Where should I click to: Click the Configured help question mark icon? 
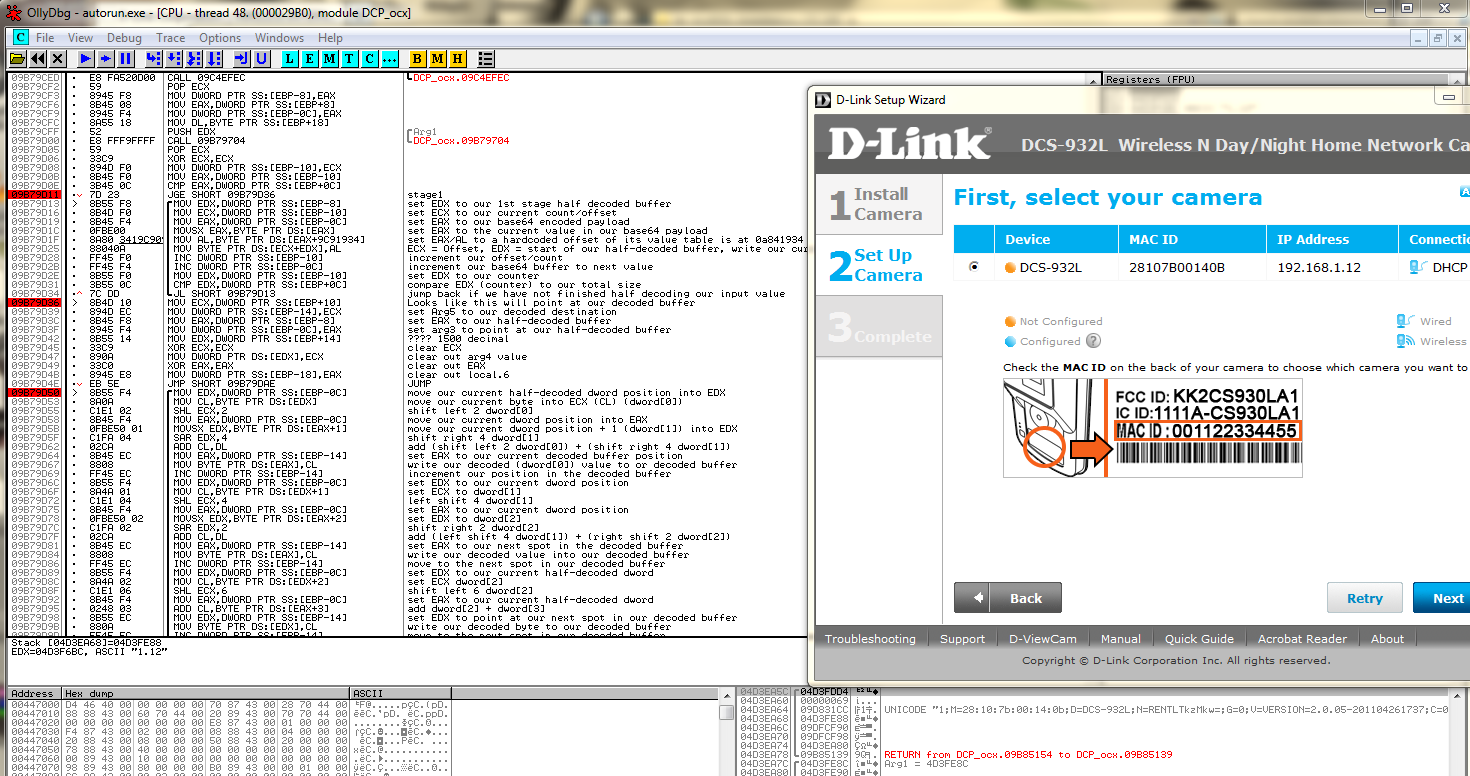pyautogui.click(x=1093, y=341)
